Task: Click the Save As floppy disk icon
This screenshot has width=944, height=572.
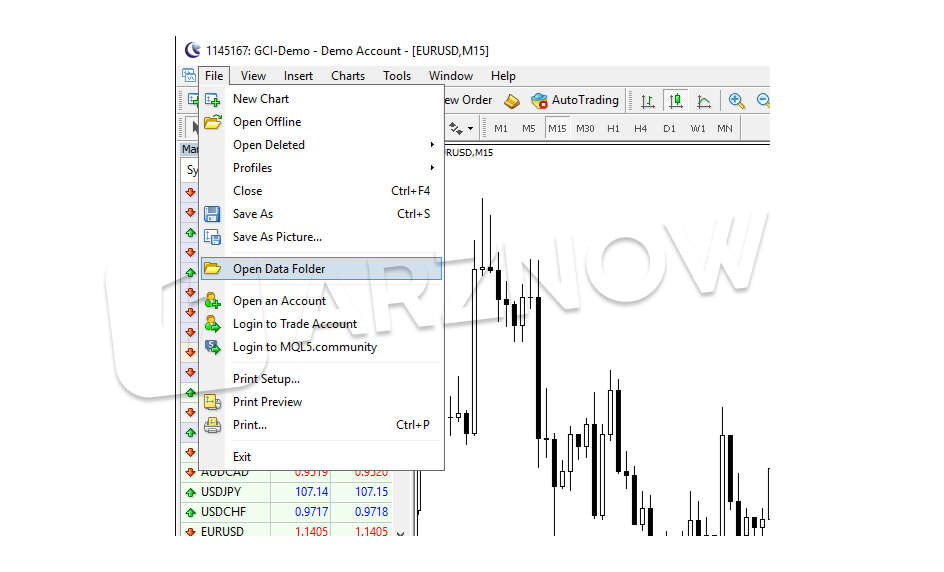Action: [212, 214]
